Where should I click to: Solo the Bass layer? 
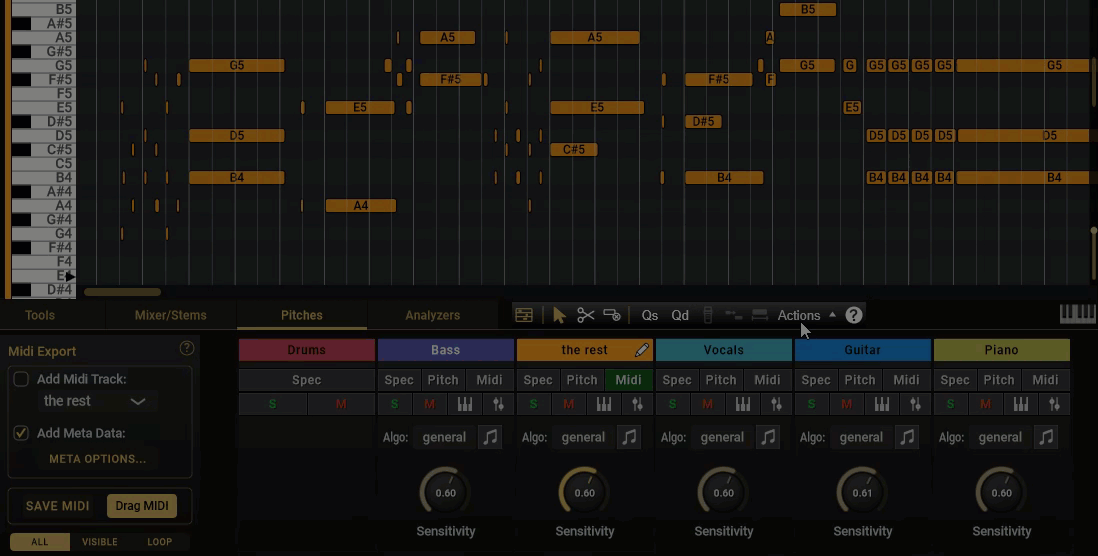[x=394, y=404]
